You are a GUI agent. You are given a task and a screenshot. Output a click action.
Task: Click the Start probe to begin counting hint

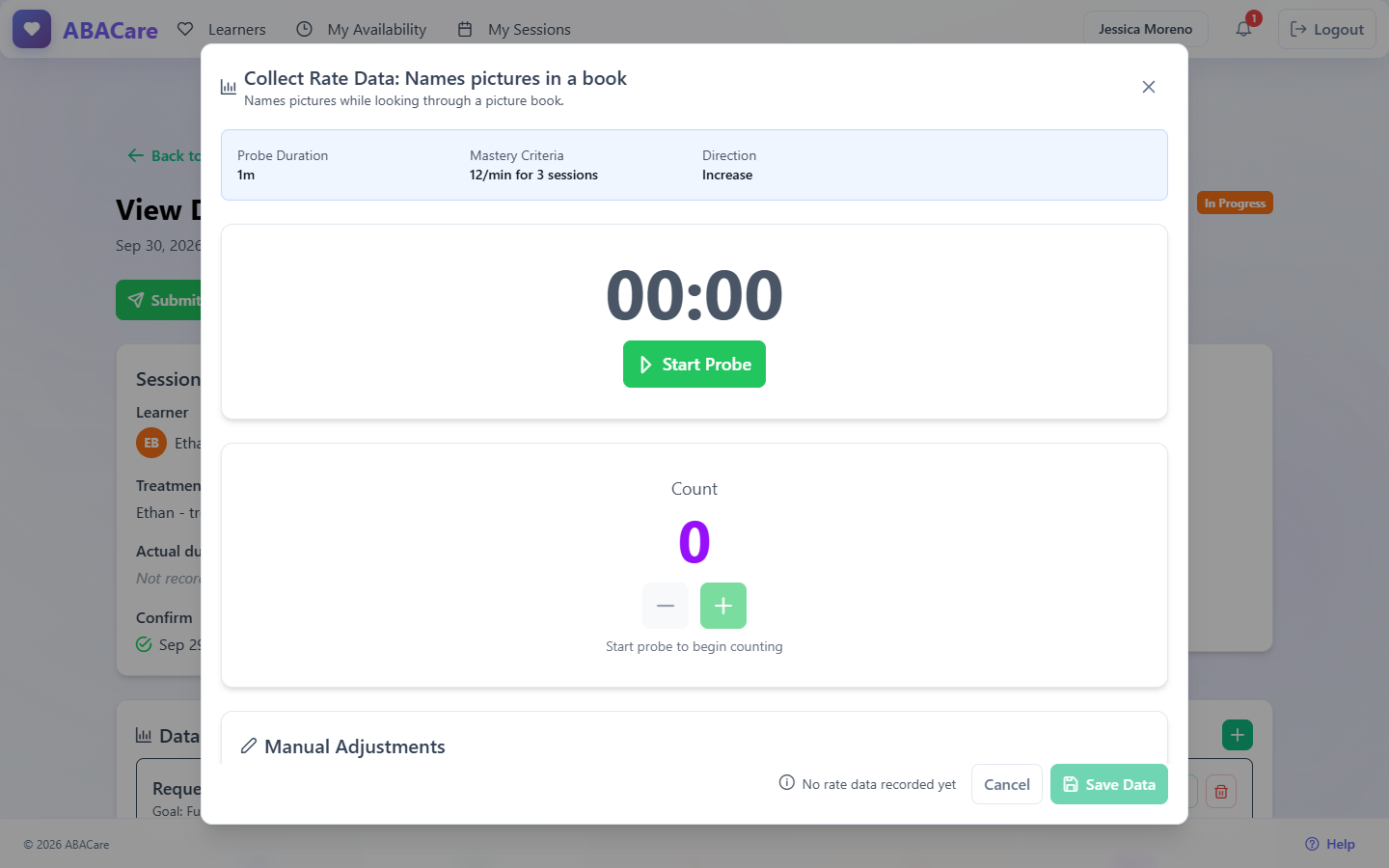pyautogui.click(x=694, y=646)
